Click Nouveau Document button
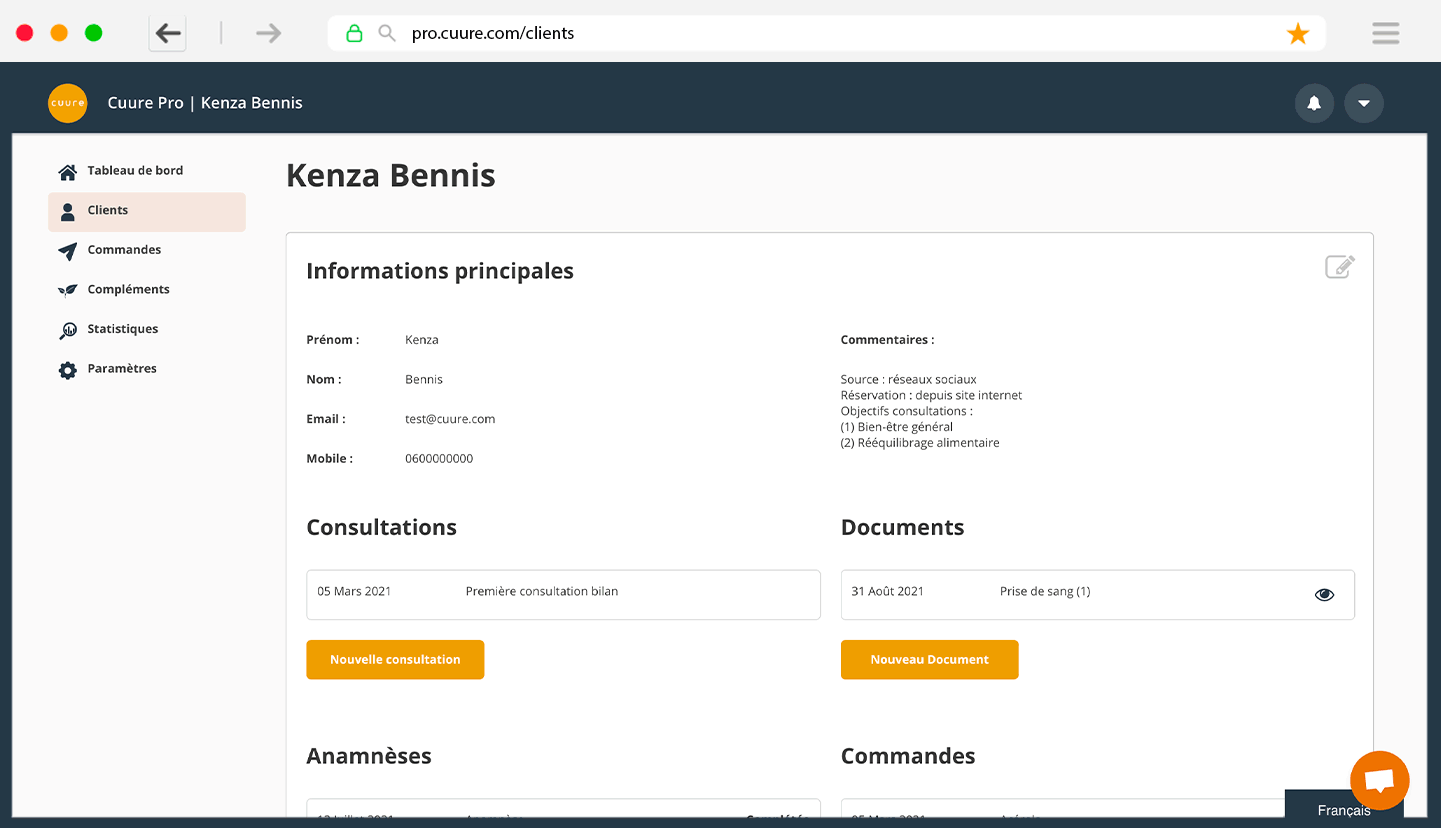This screenshot has height=828, width=1441. tap(929, 660)
